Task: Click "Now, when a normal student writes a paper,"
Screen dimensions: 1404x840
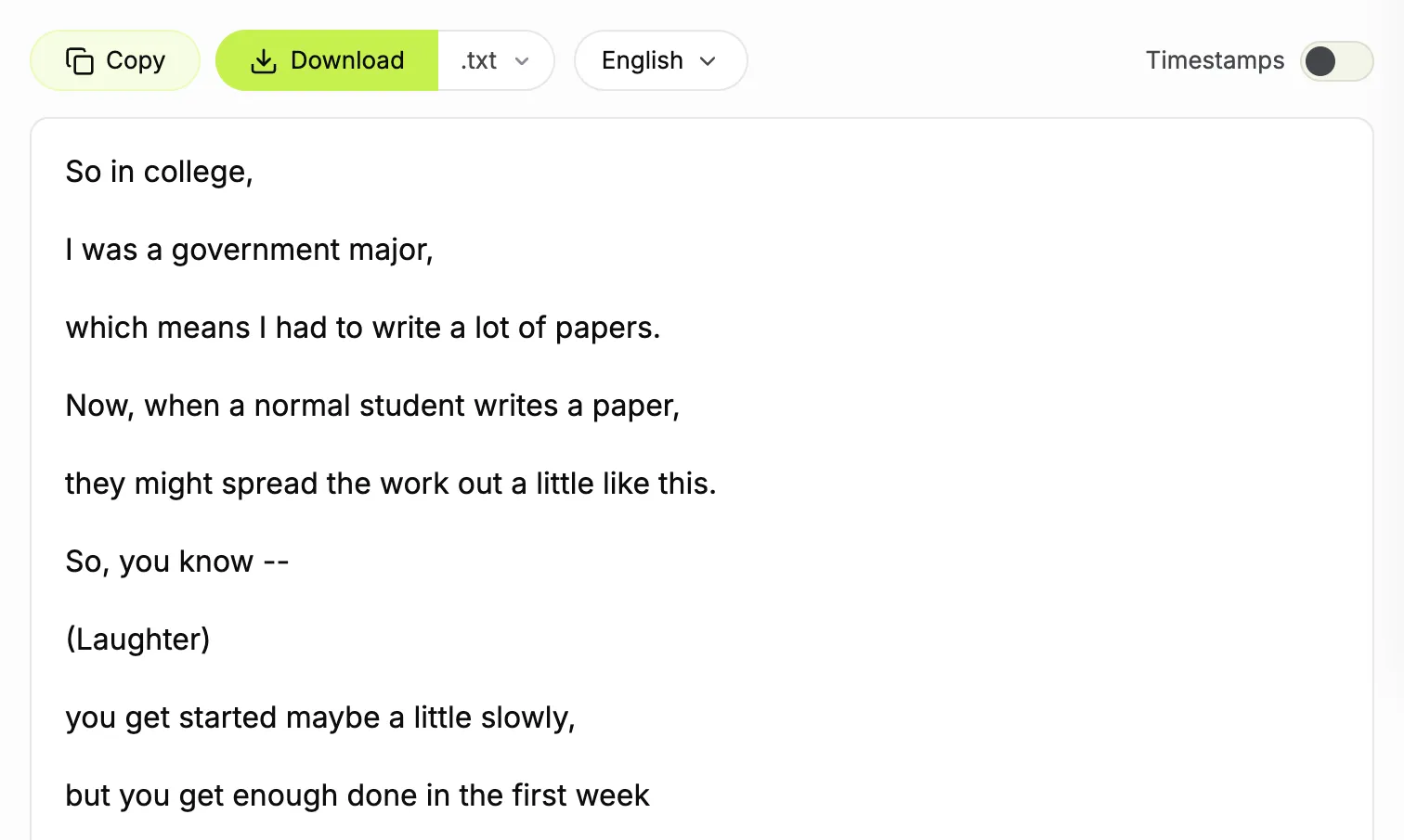Action: [x=372, y=406]
